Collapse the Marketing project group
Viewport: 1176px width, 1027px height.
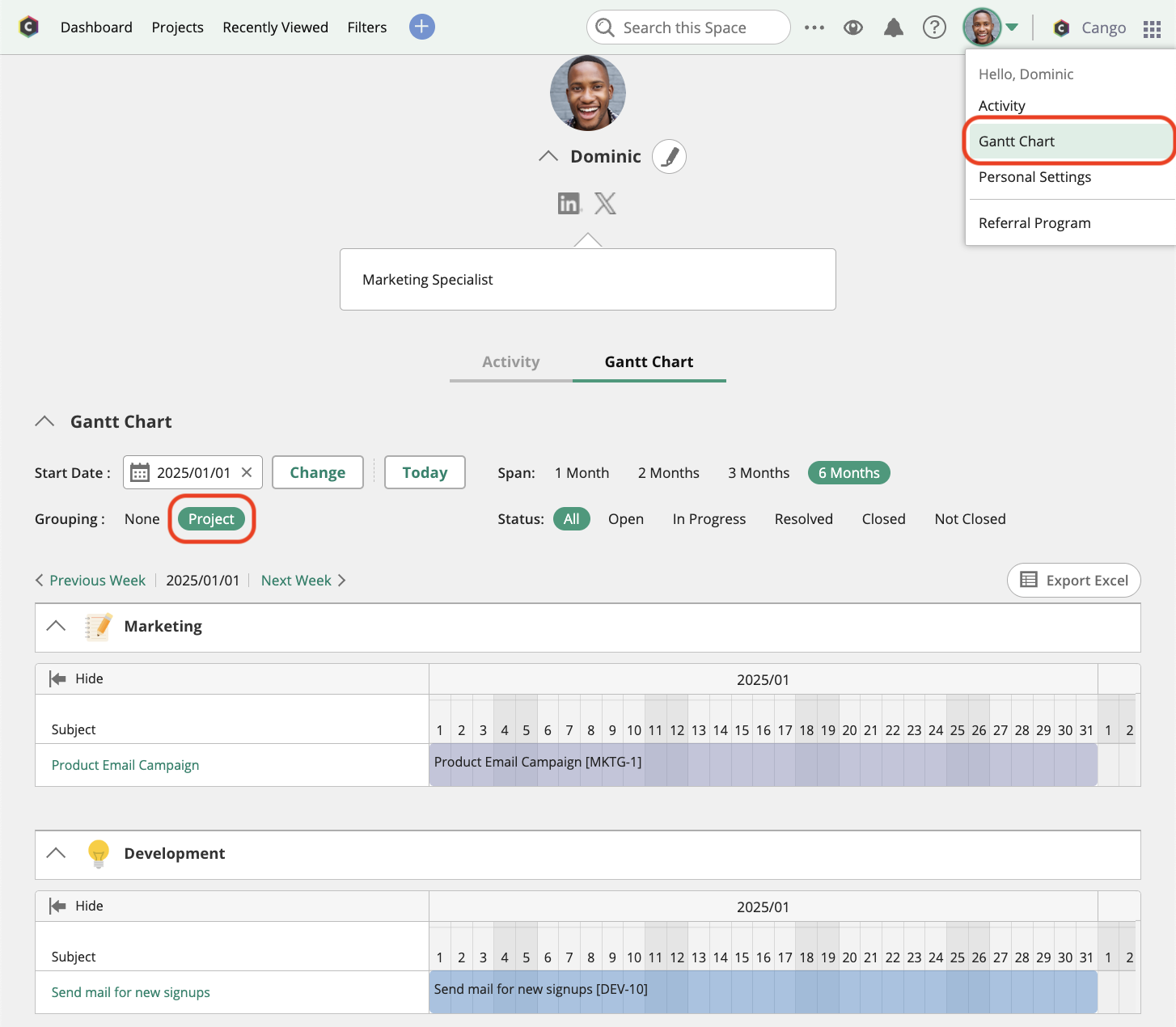tap(56, 626)
